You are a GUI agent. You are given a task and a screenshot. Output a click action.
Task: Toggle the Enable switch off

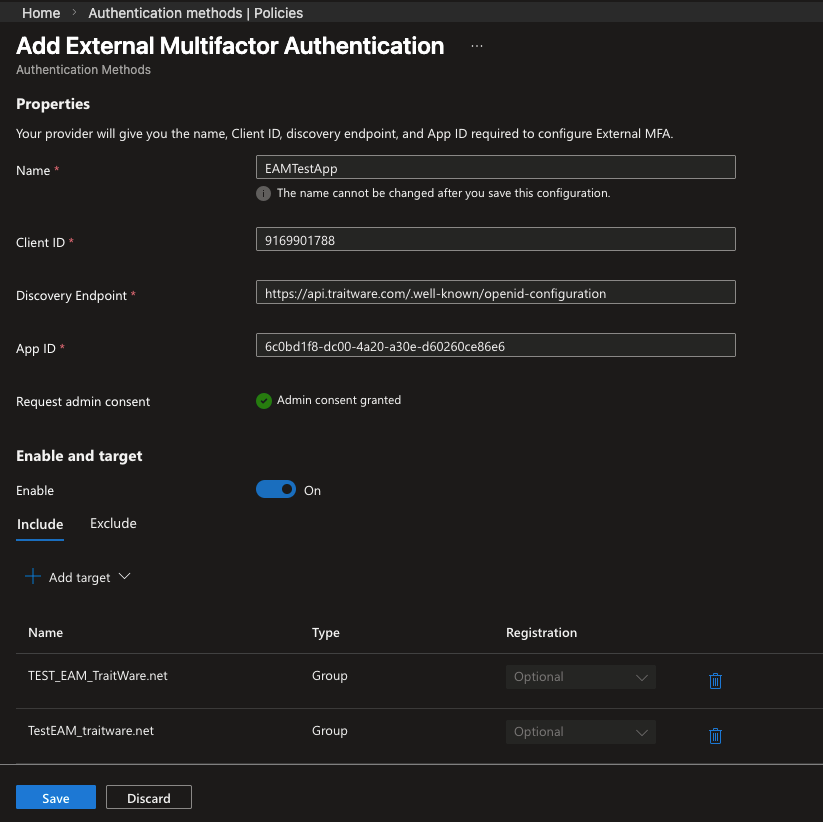pos(276,490)
